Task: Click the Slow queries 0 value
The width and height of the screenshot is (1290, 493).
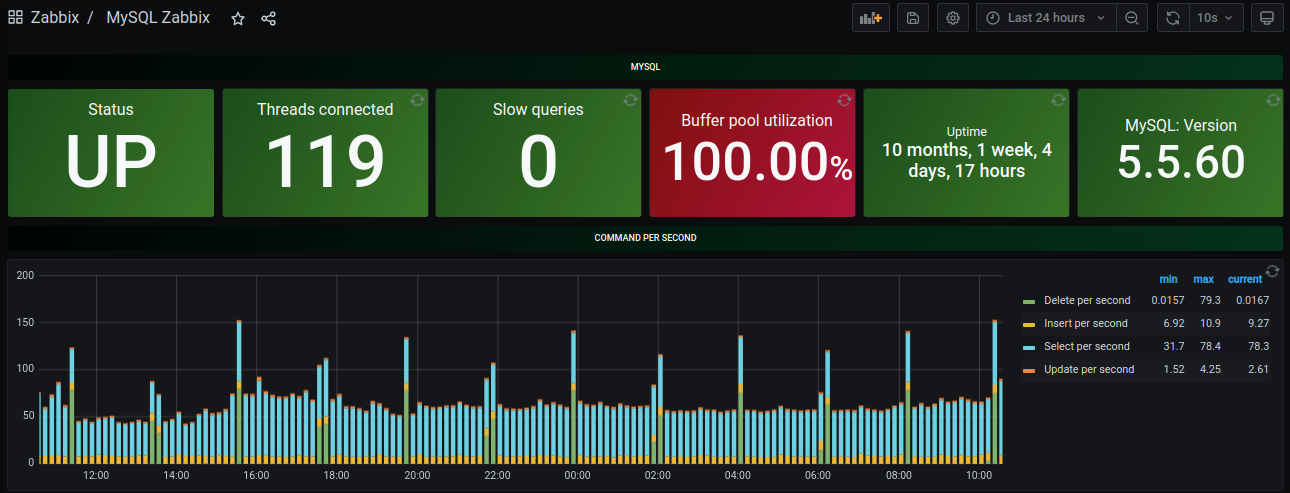Action: pos(538,162)
